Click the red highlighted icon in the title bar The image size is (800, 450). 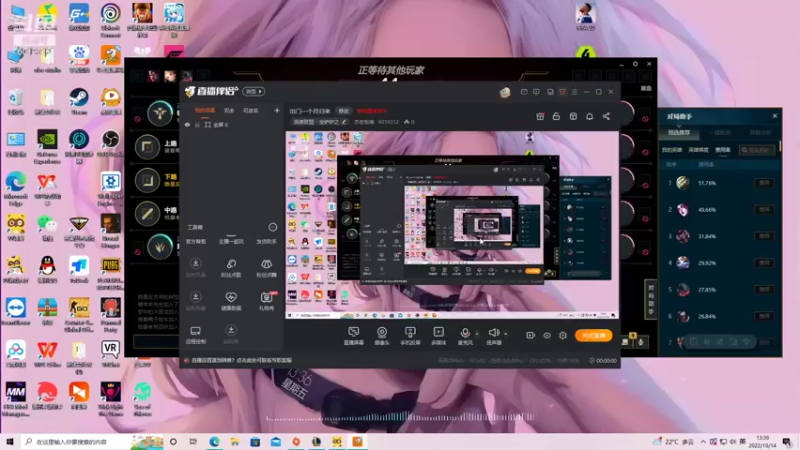tap(562, 92)
